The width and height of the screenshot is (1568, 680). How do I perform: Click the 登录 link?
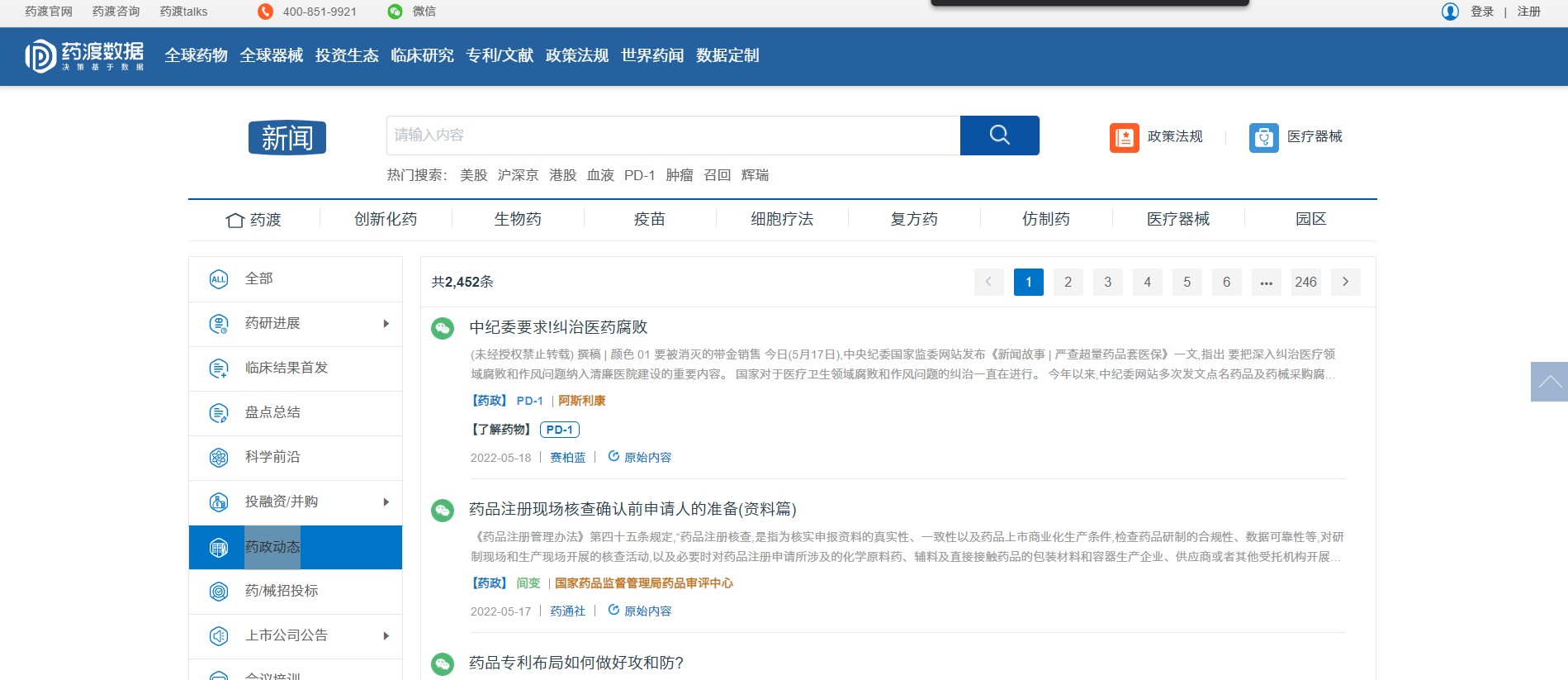(x=1482, y=12)
